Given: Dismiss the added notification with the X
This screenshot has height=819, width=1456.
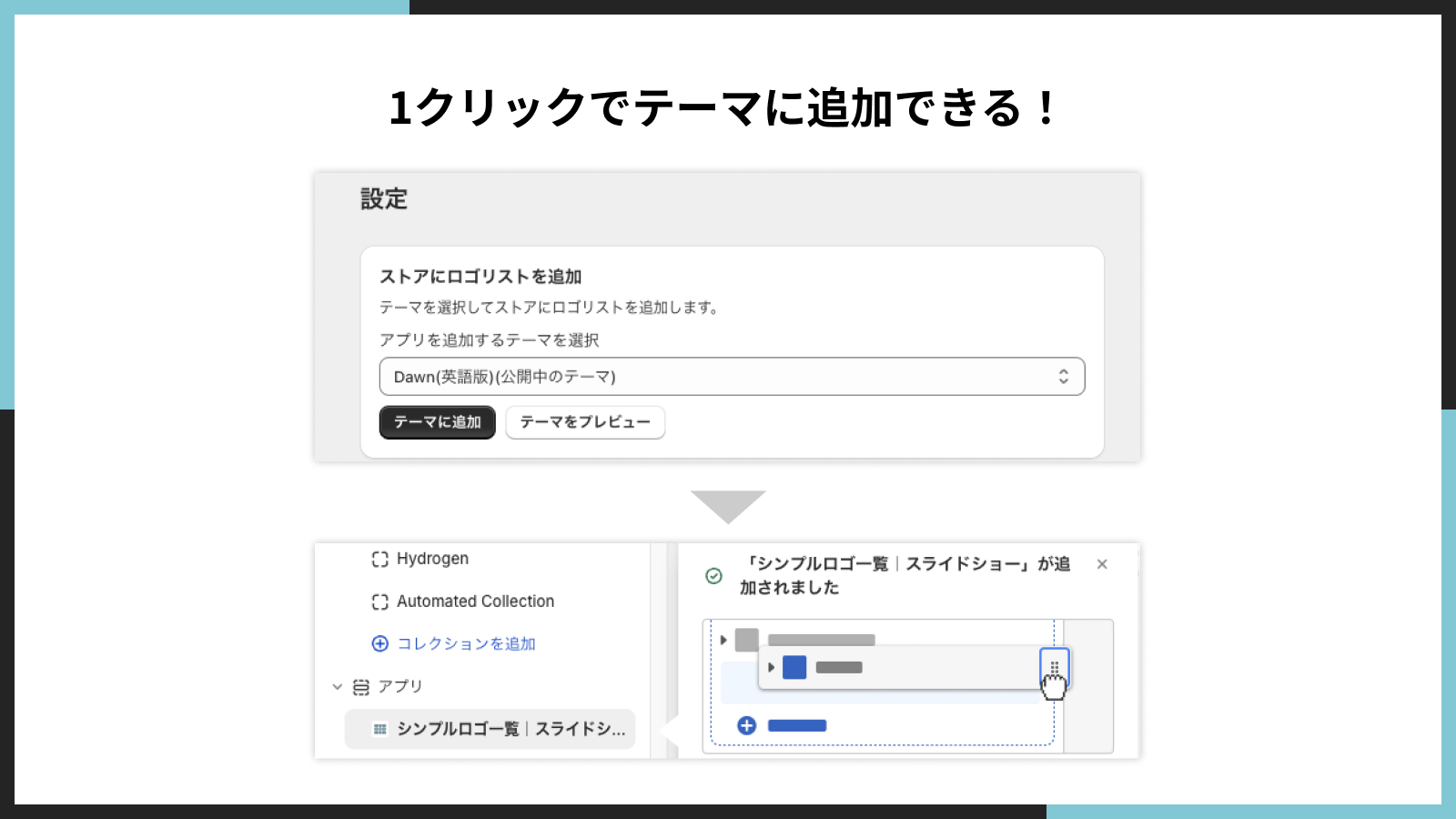Looking at the screenshot, I should (x=1102, y=564).
